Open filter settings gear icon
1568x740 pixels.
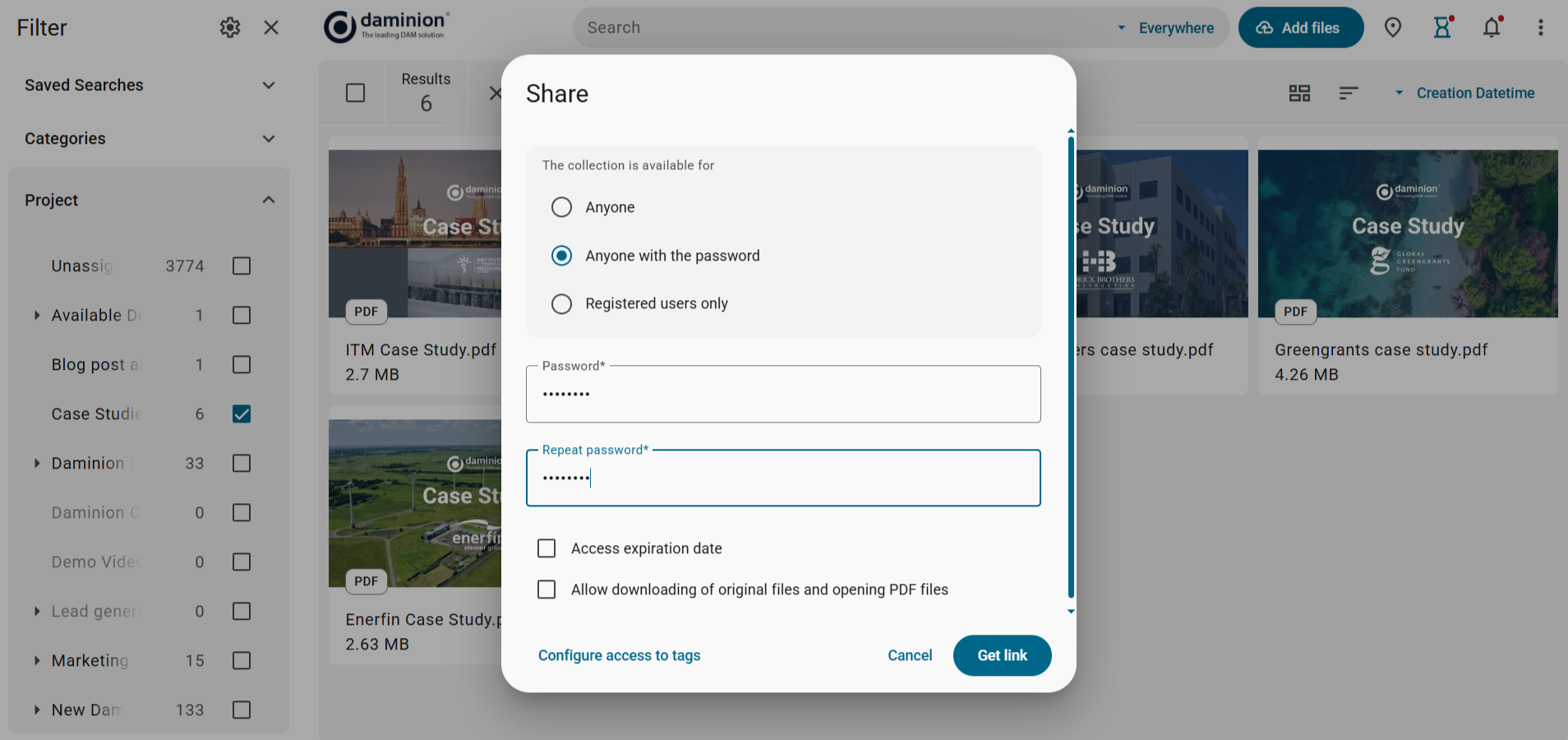pyautogui.click(x=230, y=28)
